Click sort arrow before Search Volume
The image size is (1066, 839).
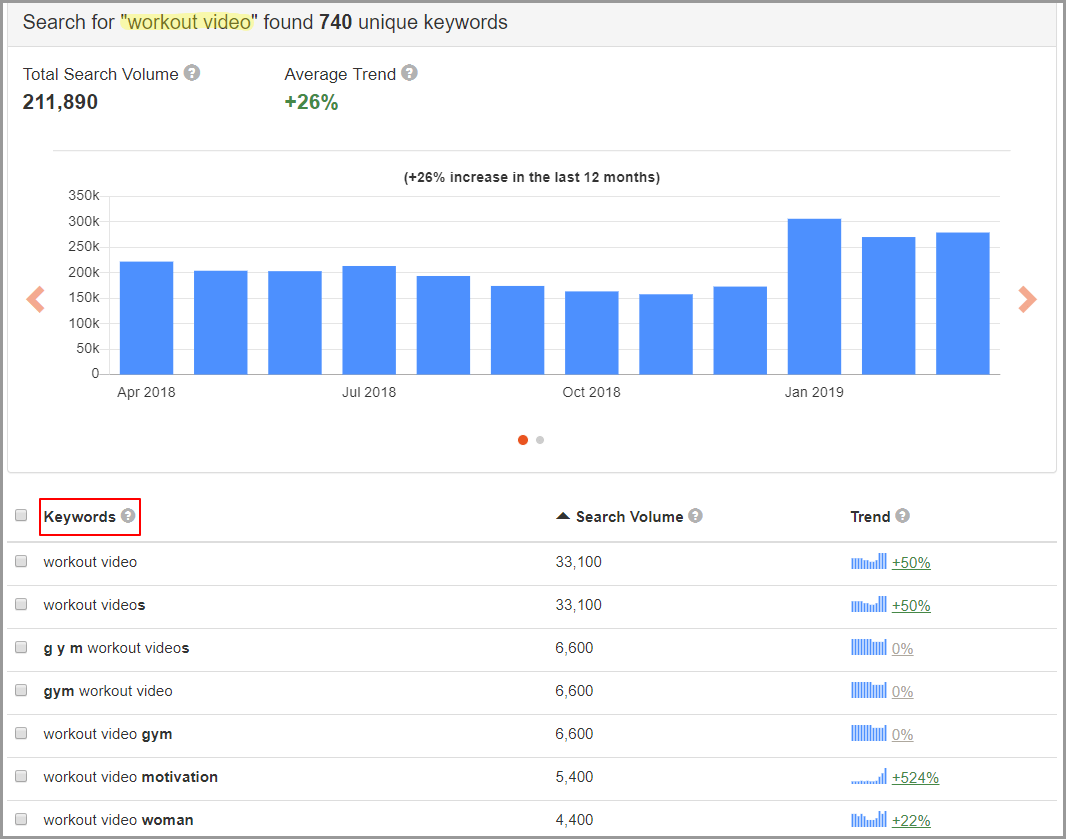pyautogui.click(x=563, y=516)
